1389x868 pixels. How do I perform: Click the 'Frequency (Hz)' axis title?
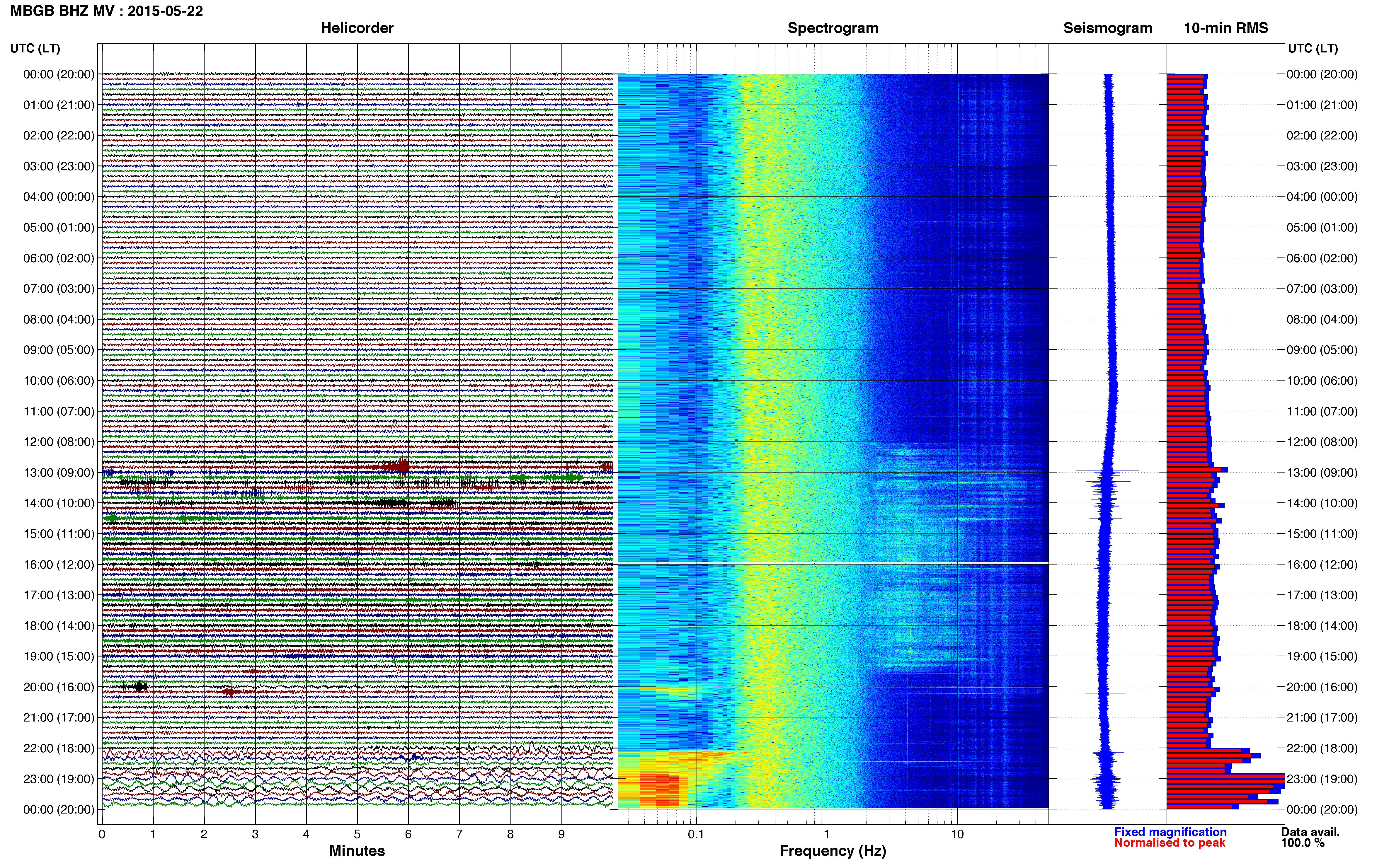(833, 851)
